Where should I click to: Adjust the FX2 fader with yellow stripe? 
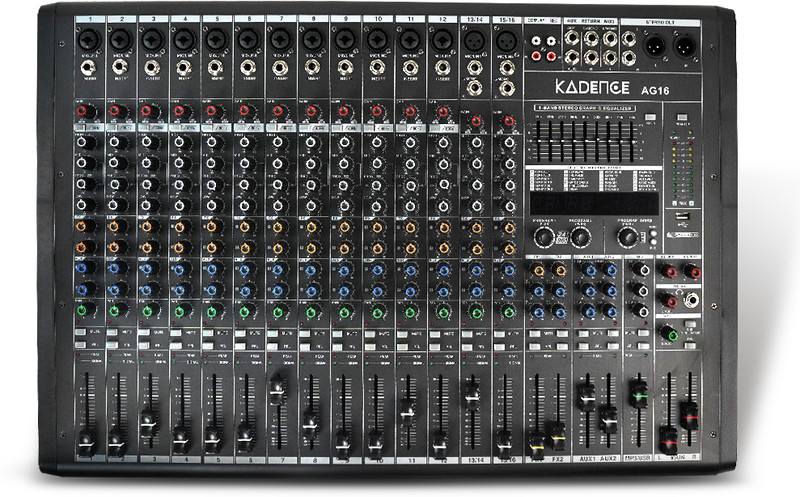pos(558,435)
